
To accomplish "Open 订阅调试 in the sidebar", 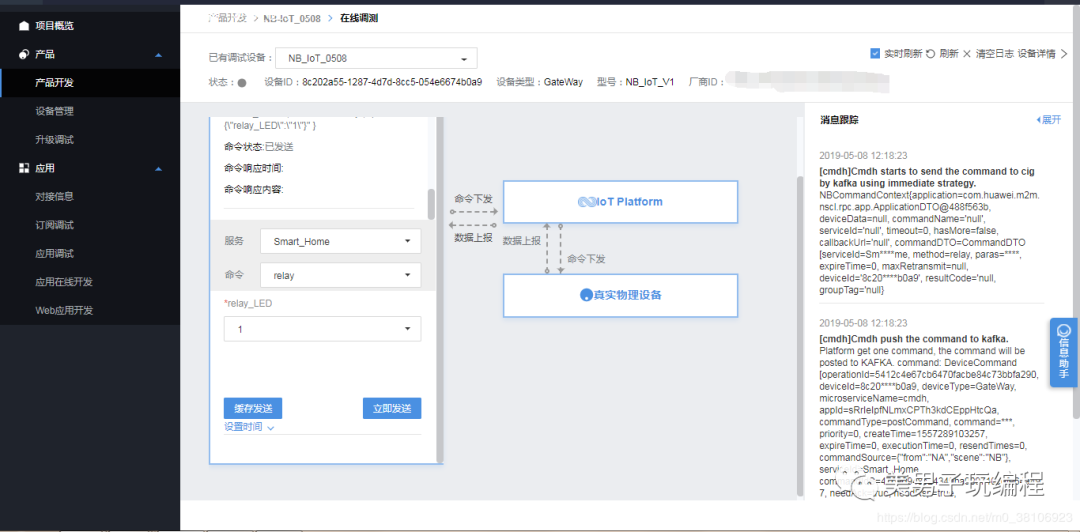I will 54,225.
